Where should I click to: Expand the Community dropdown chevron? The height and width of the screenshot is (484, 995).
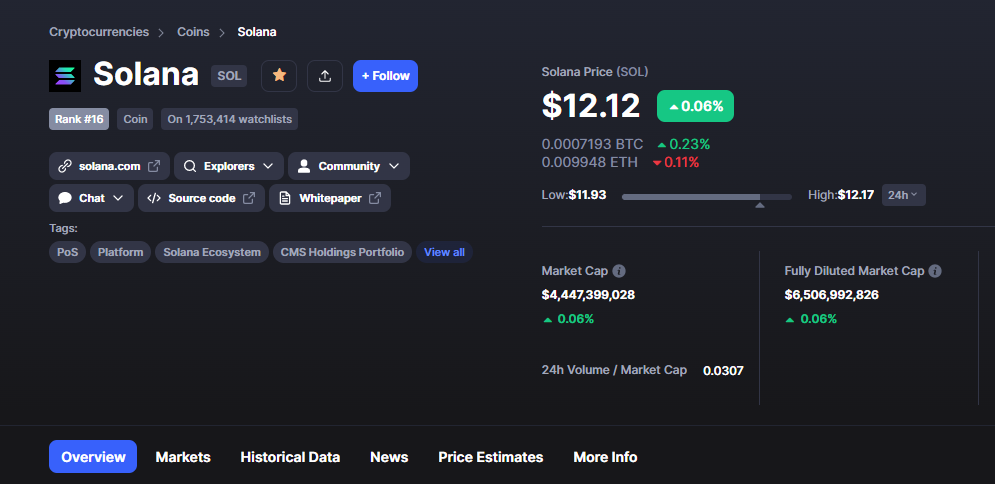[x=394, y=166]
